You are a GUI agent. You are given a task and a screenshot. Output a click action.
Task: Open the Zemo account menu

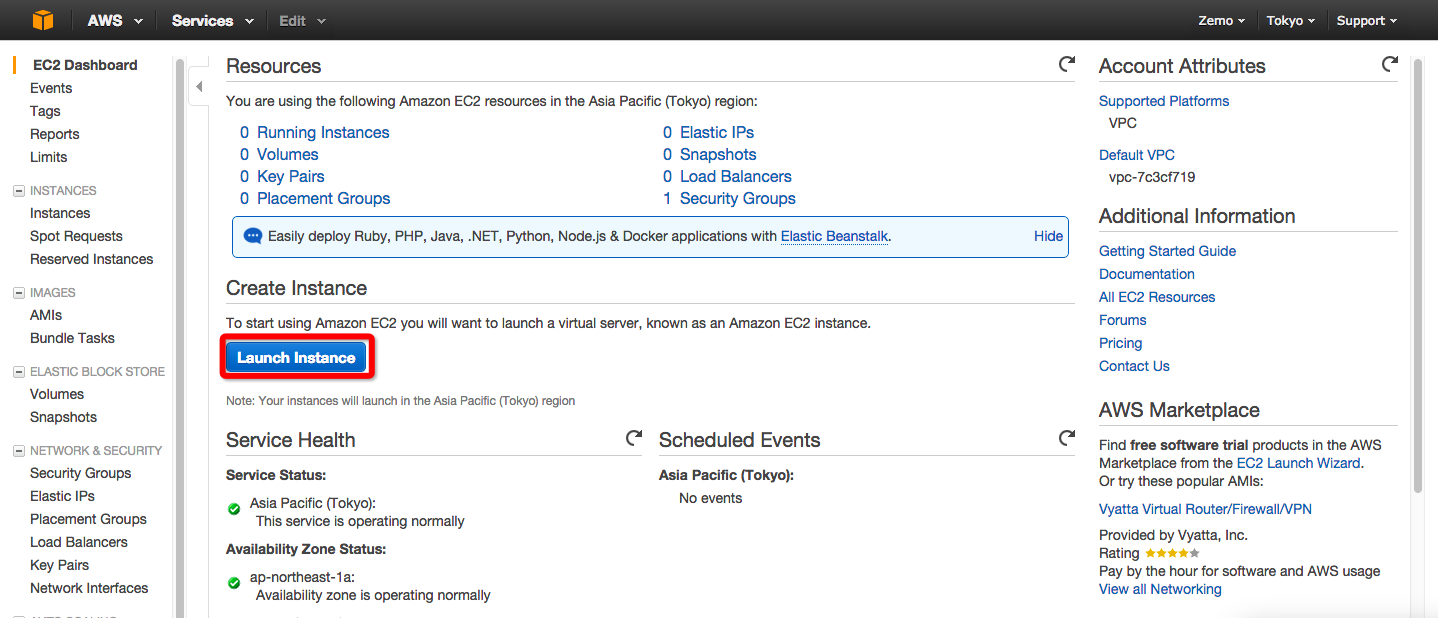click(1222, 20)
